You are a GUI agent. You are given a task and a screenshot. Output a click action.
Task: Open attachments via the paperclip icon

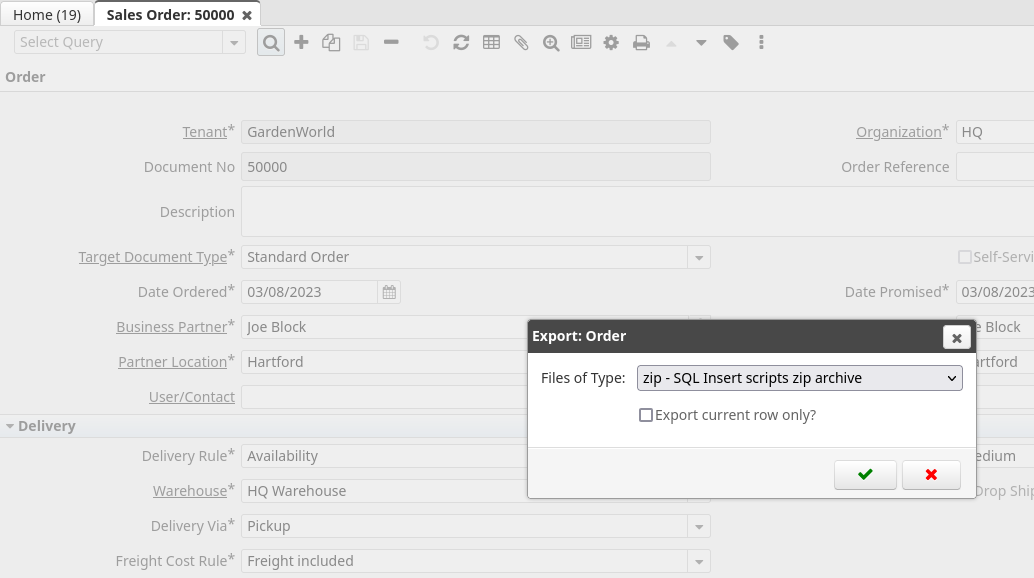521,43
